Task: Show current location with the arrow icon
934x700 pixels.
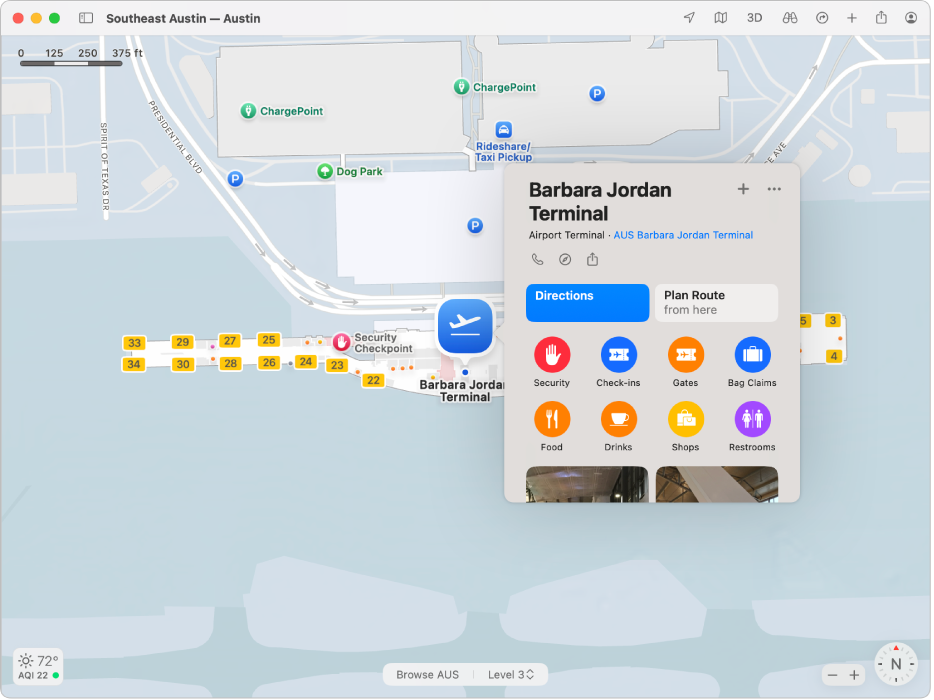Action: point(689,18)
